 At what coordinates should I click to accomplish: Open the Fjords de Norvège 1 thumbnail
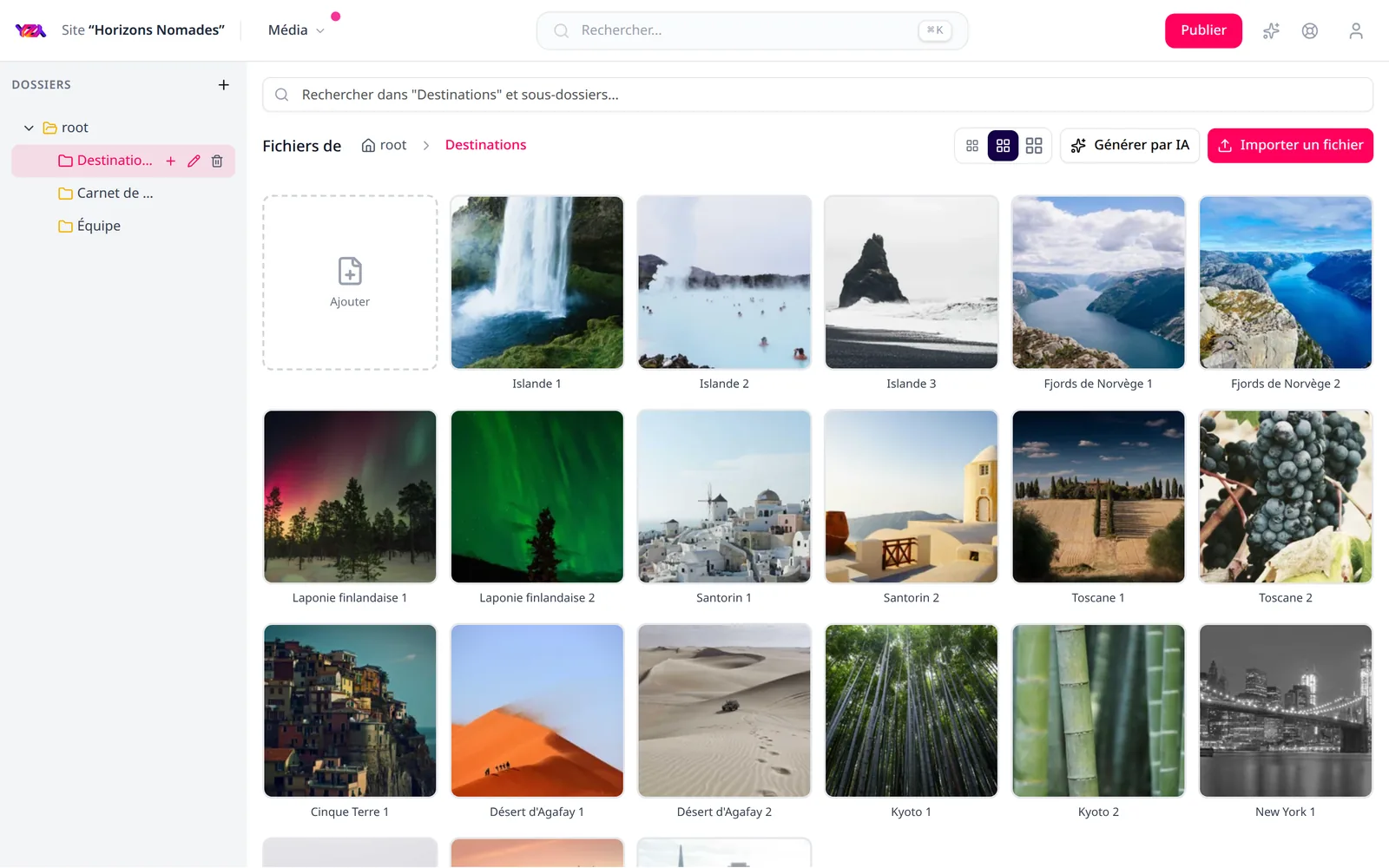(1098, 283)
